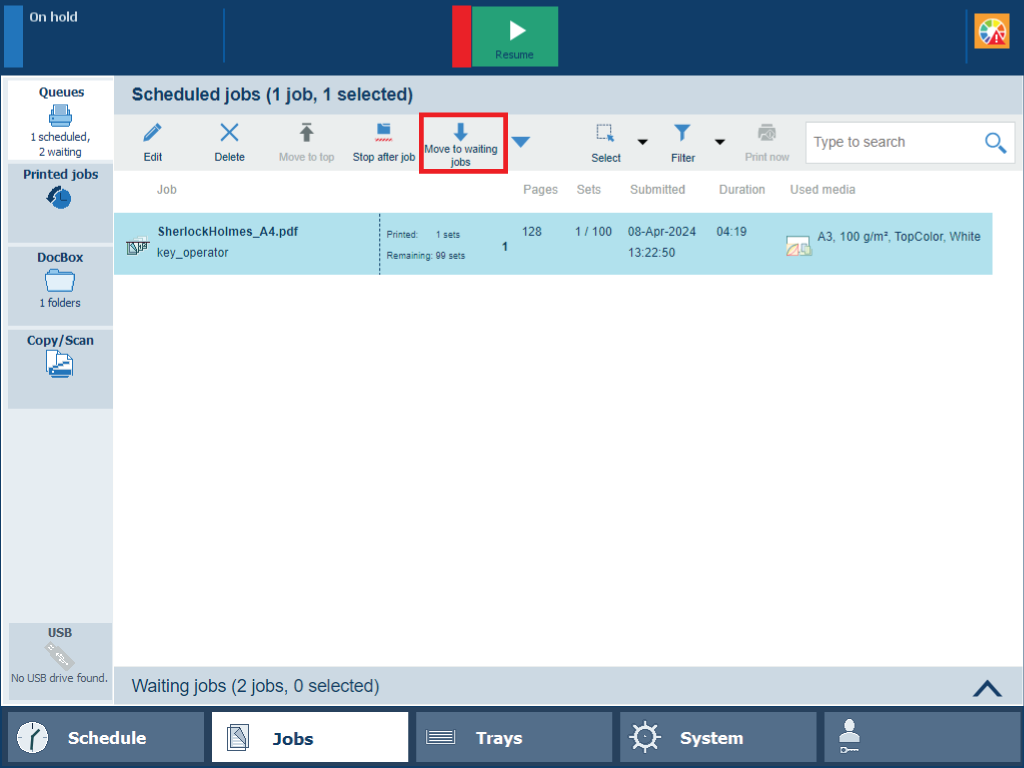
Task: Open the System tab
Action: [x=717, y=738]
